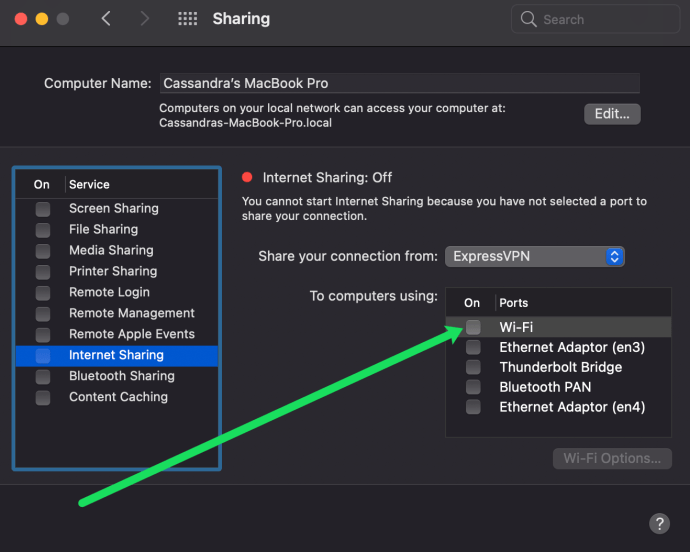Click the forward navigation chevron
The image size is (690, 552).
coord(144,18)
